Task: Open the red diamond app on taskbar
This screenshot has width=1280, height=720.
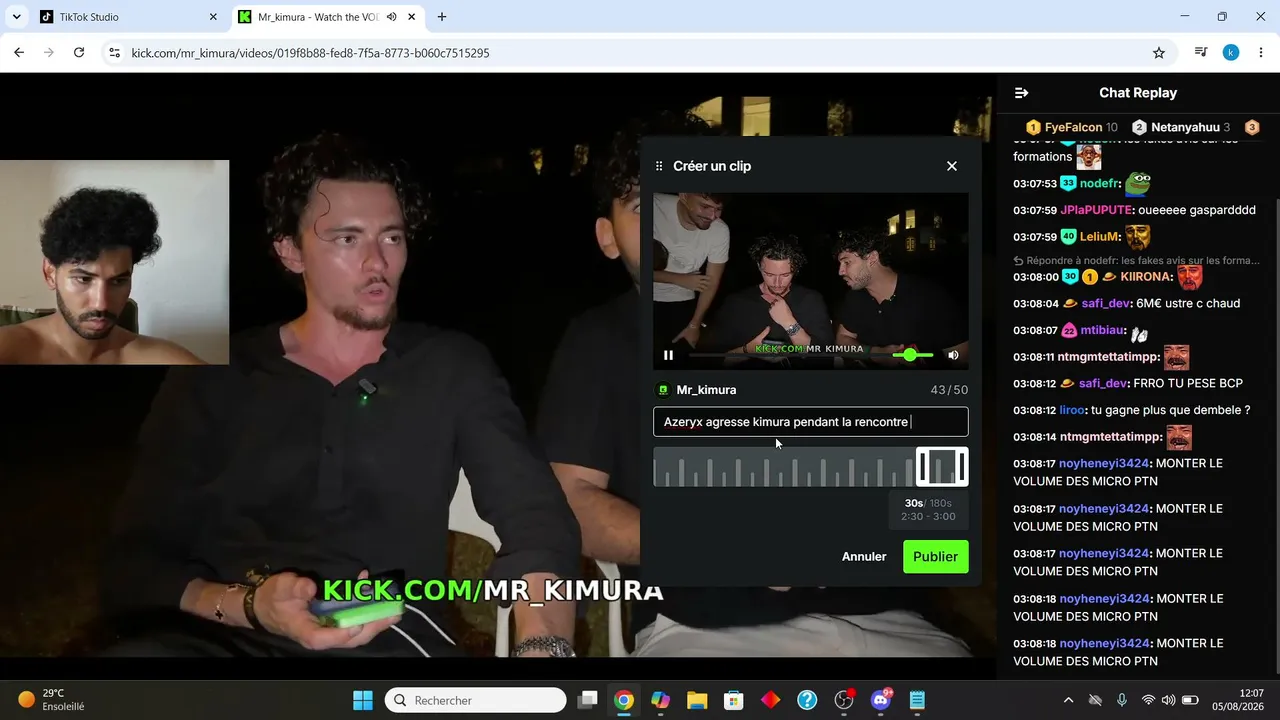Action: [x=770, y=700]
